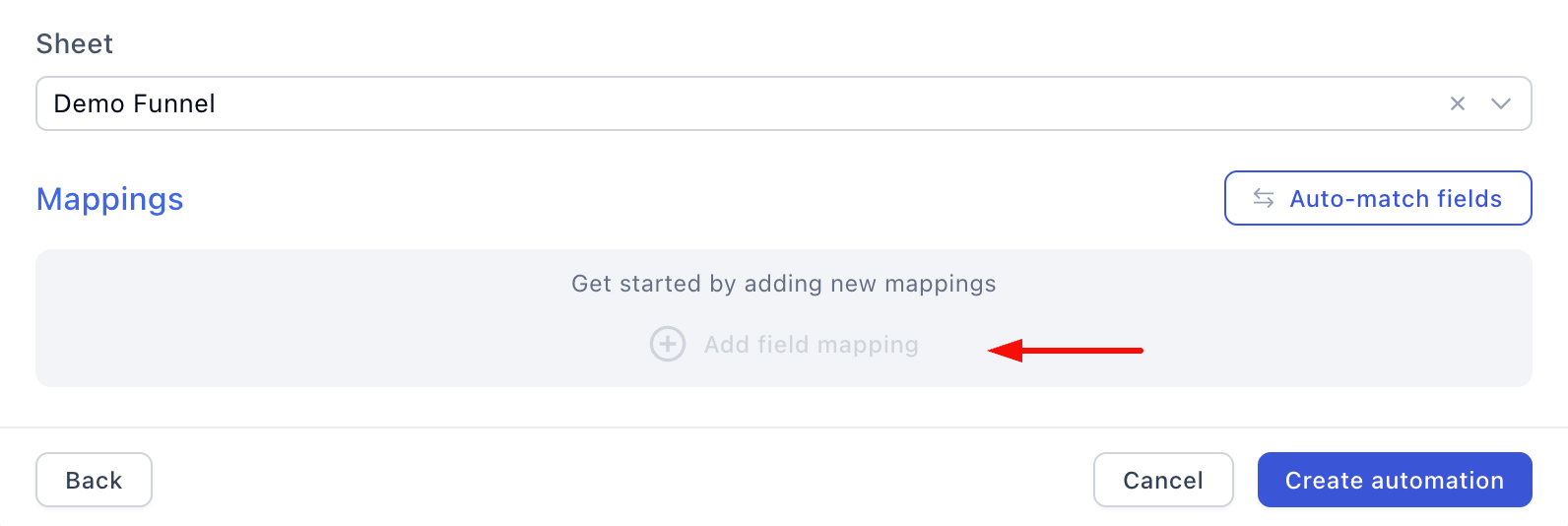
Task: Confirm with the Create automation button
Action: click(1394, 480)
